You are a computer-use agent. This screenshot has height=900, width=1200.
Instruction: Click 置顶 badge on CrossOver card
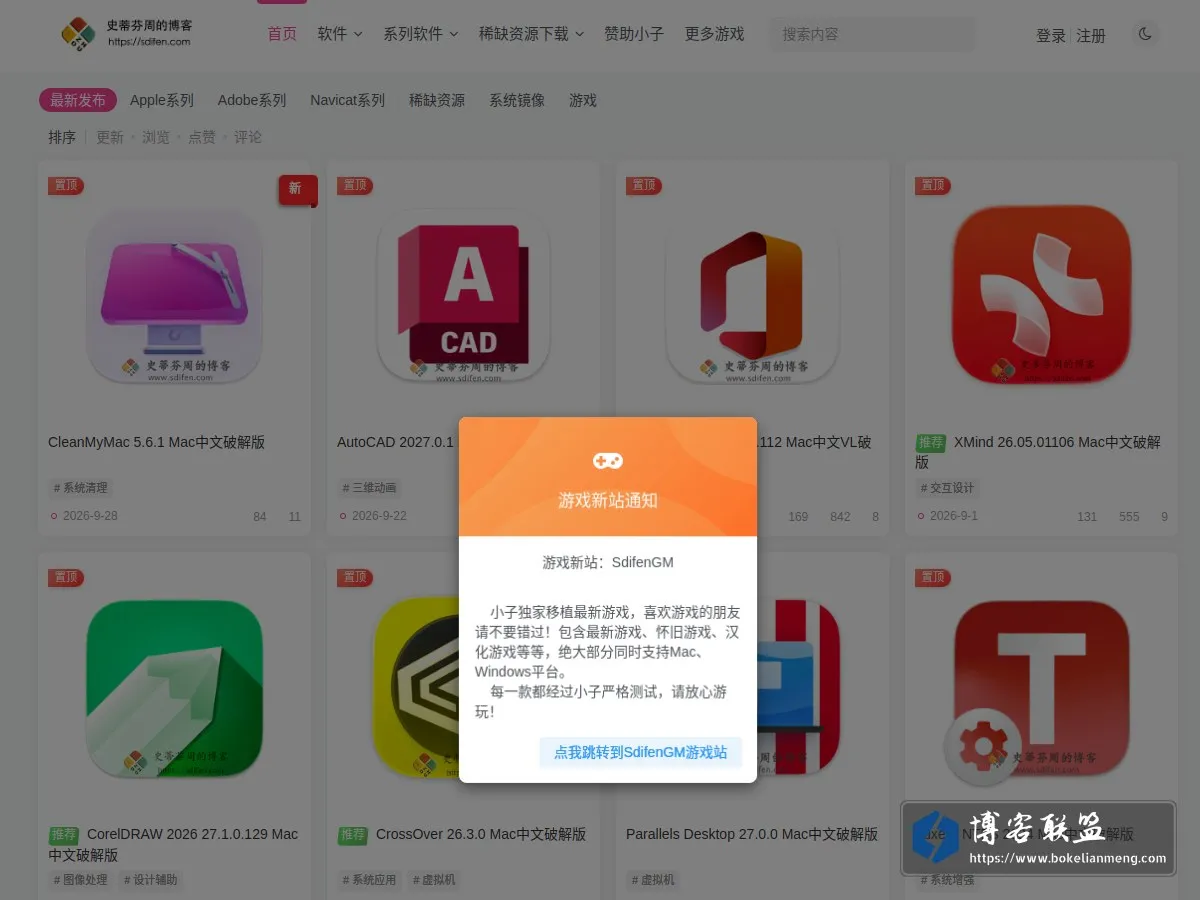(x=355, y=577)
